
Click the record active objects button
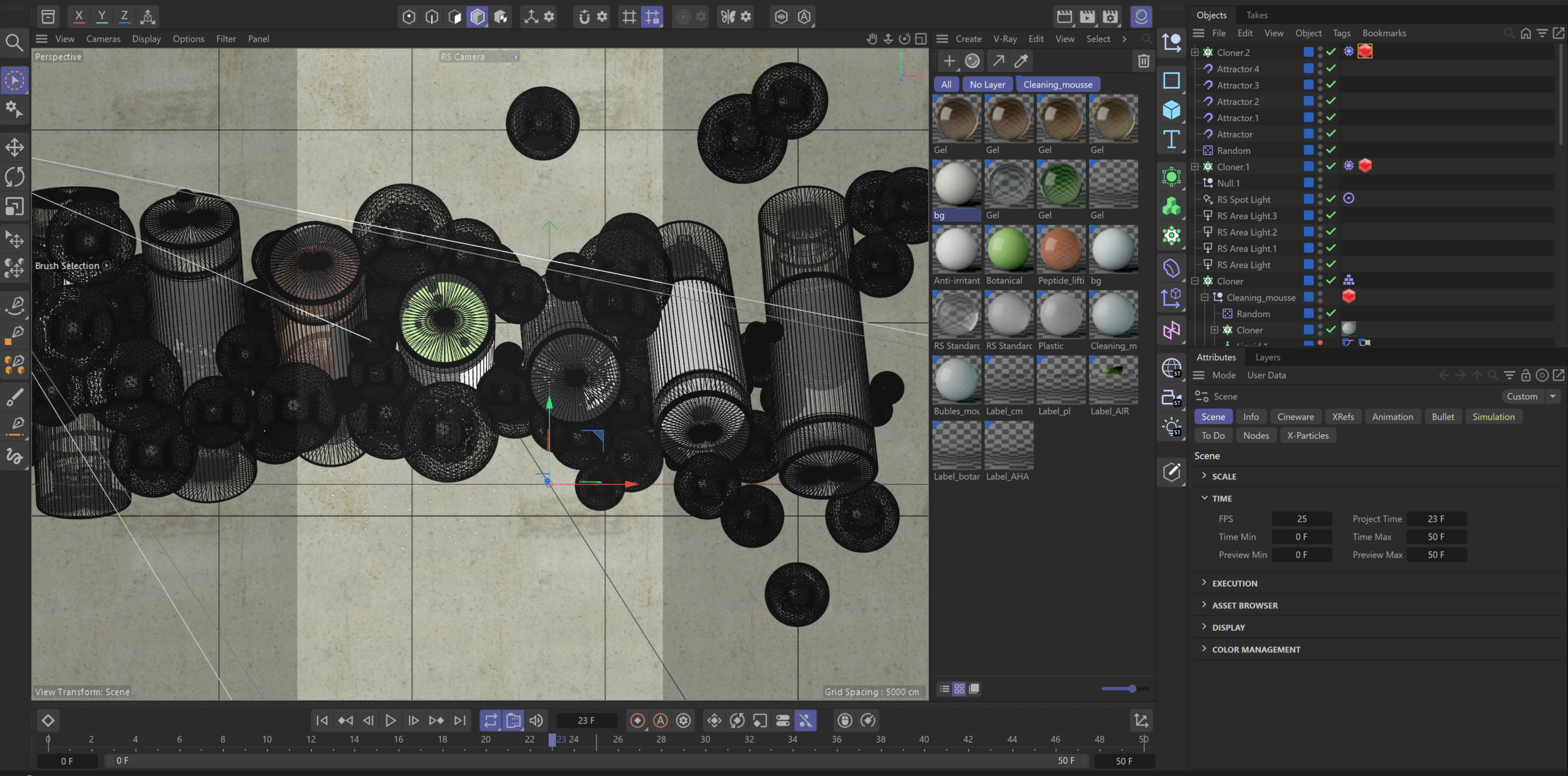[638, 721]
